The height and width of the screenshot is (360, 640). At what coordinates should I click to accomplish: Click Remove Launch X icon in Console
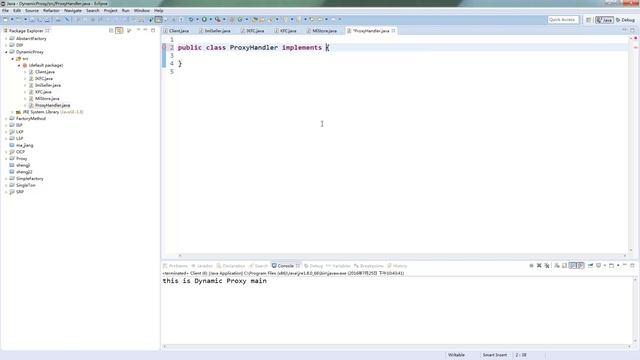pyautogui.click(x=539, y=266)
